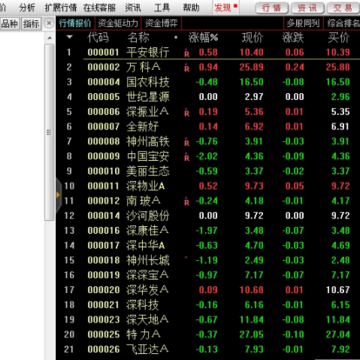Image resolution: width=360 pixels, height=360 pixels.
Task: Select stock 国农科技
Action: point(148,82)
